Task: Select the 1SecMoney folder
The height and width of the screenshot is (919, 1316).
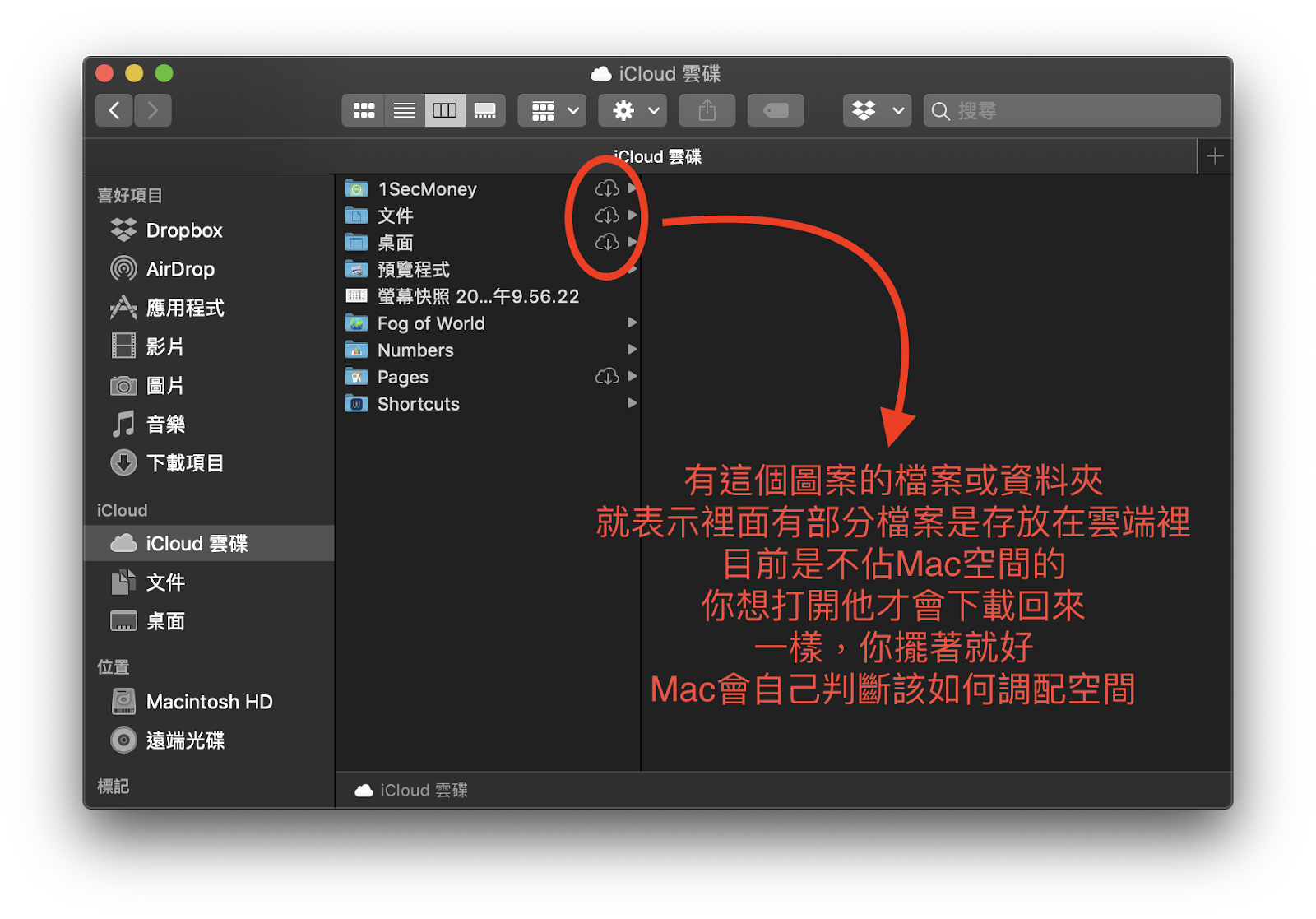Action: (x=488, y=188)
